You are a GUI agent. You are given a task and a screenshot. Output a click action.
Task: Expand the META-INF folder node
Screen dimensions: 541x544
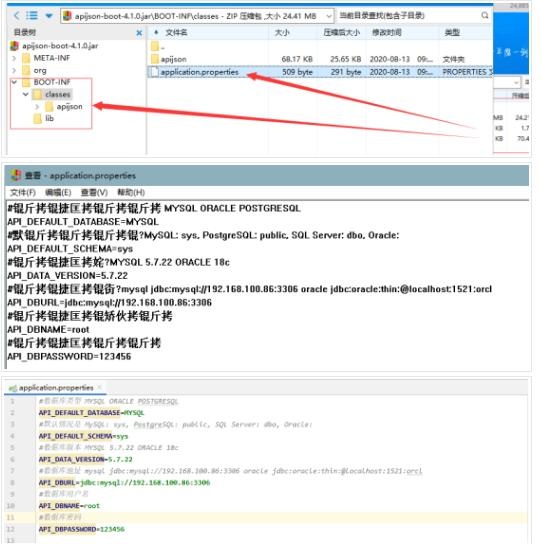(14, 58)
